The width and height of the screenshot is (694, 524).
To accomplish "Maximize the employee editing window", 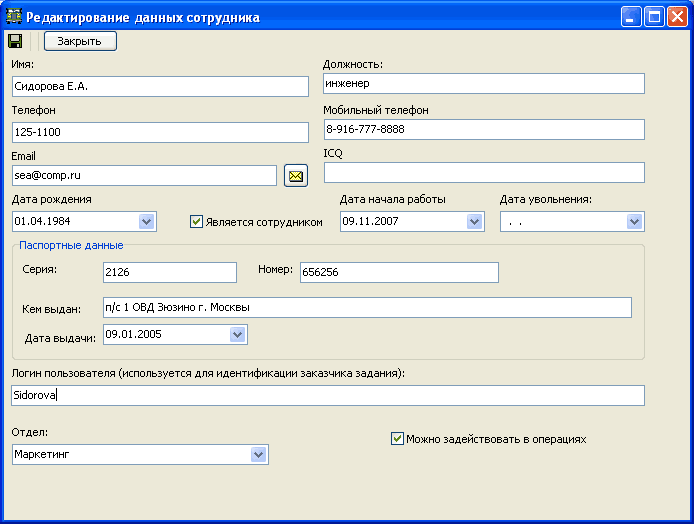I will tap(654, 17).
